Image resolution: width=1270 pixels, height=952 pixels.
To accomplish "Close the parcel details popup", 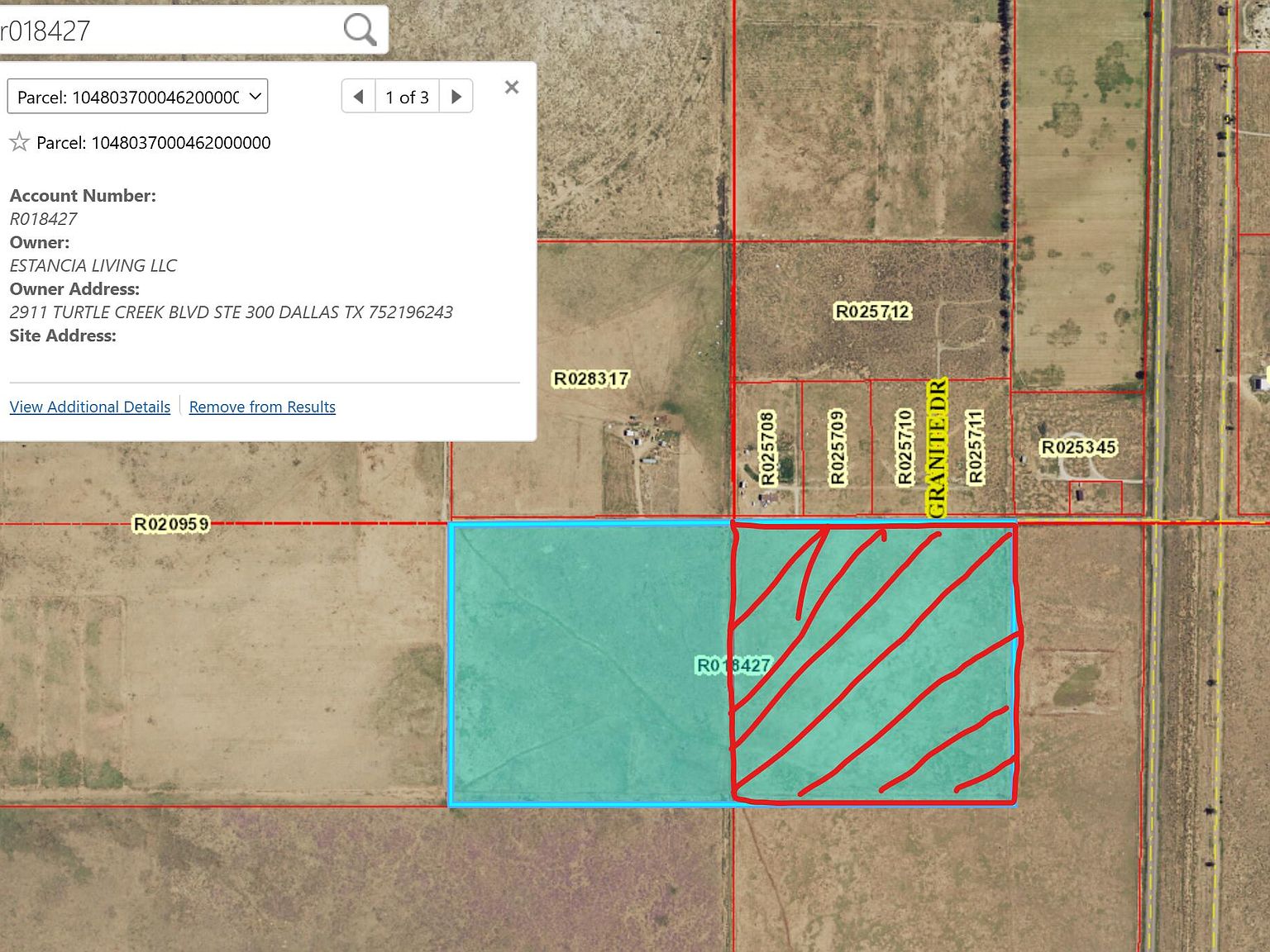I will 511,87.
